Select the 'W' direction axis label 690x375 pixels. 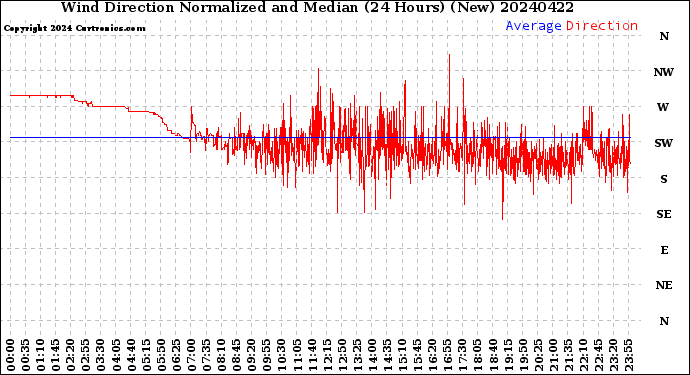tap(663, 107)
